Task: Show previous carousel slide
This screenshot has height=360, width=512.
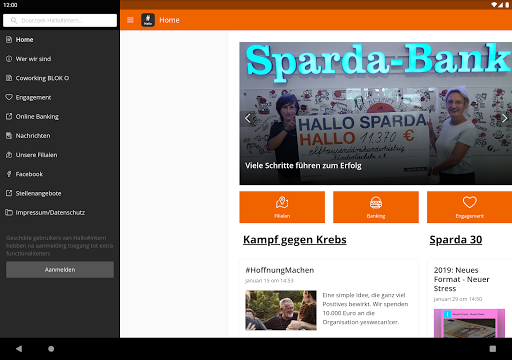Action: pyautogui.click(x=247, y=118)
